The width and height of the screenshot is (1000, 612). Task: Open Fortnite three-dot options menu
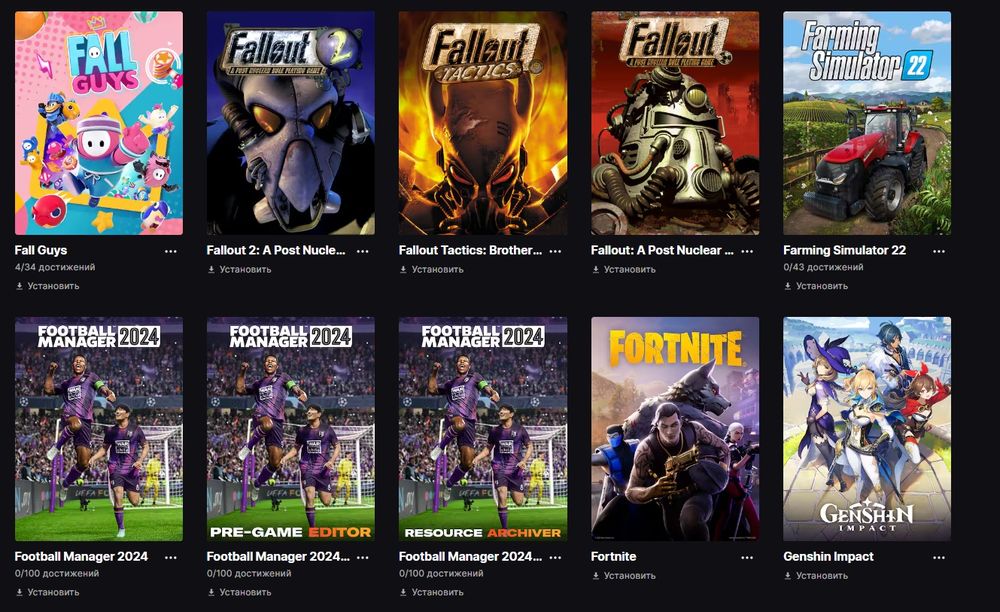click(747, 557)
